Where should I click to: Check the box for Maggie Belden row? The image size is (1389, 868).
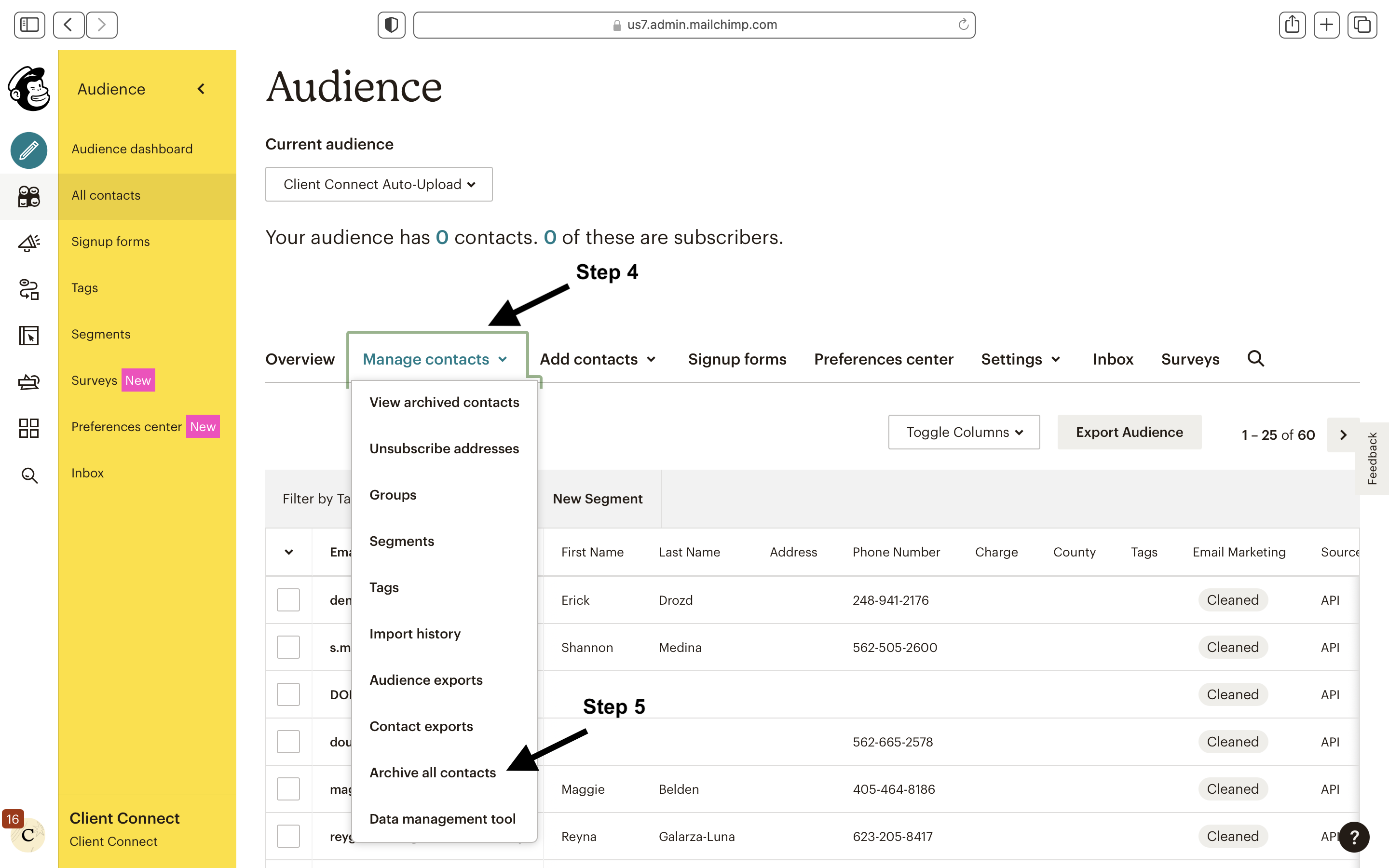[x=288, y=789]
